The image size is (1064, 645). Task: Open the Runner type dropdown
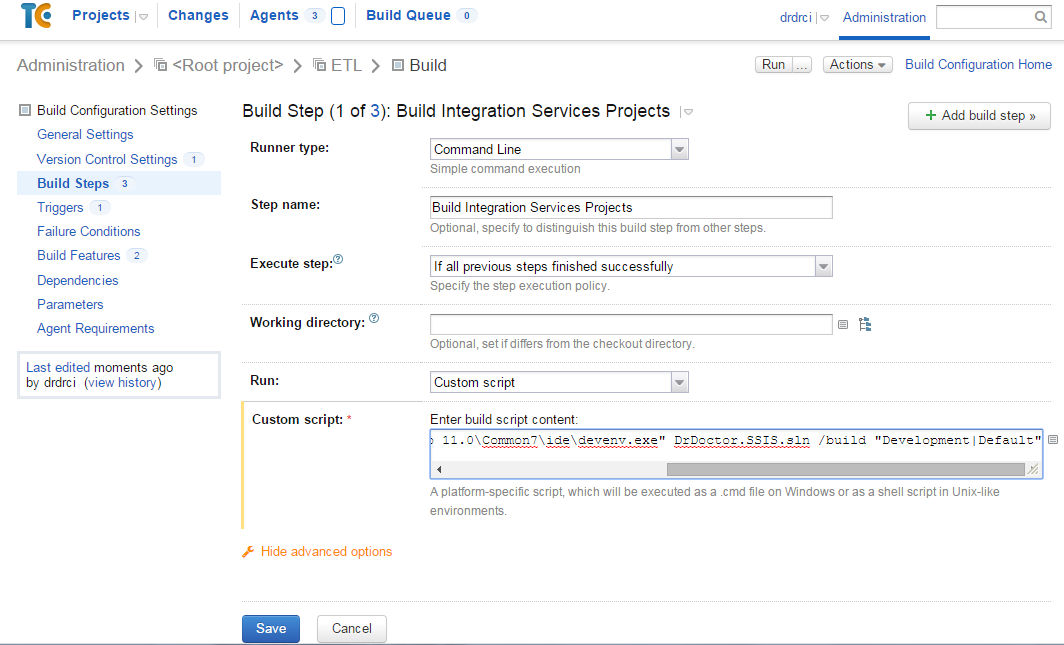(x=560, y=150)
